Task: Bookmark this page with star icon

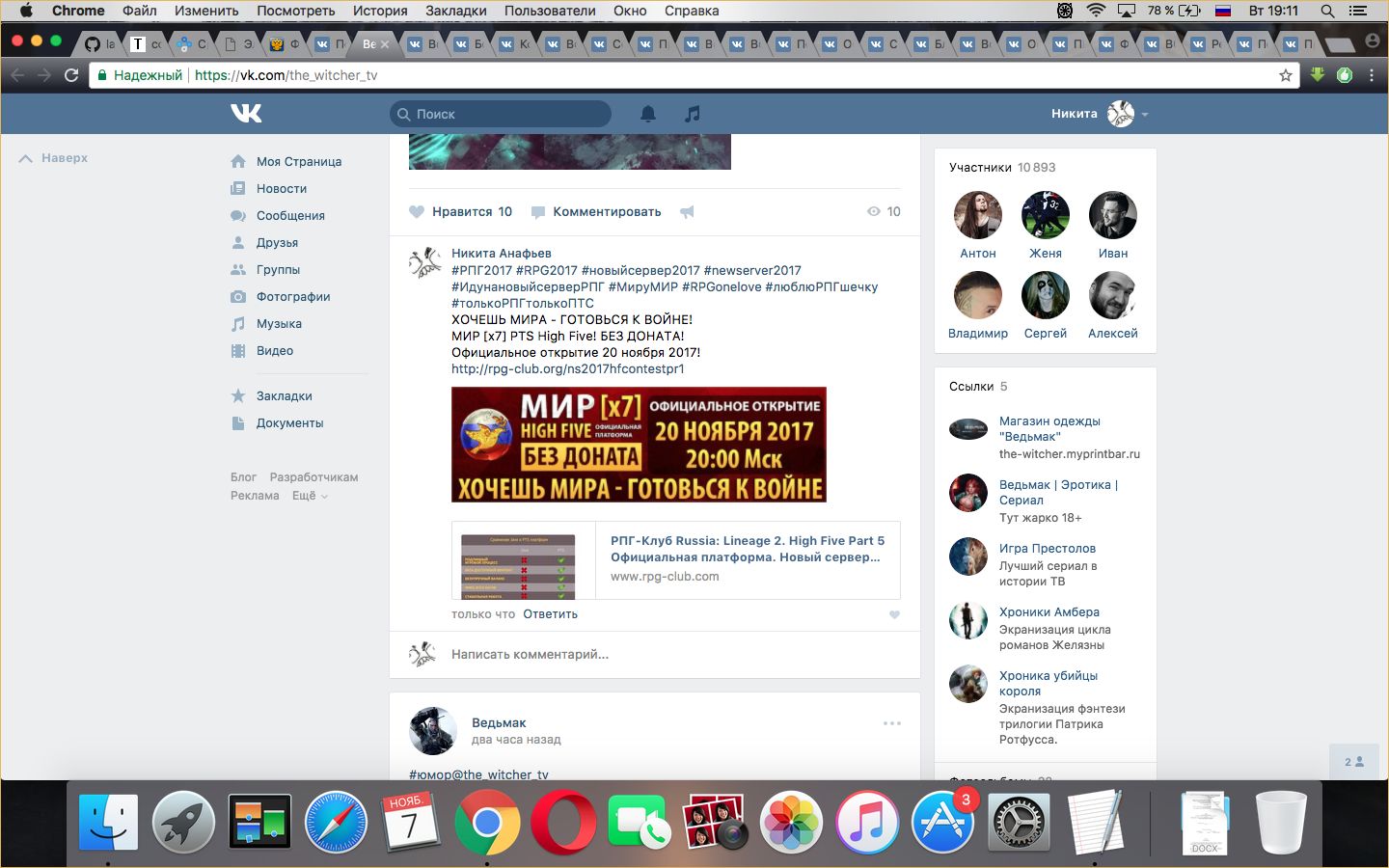Action: [1285, 75]
